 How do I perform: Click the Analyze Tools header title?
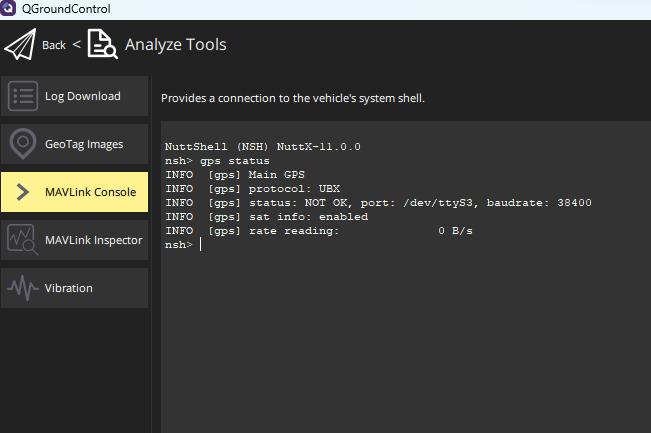coord(175,45)
